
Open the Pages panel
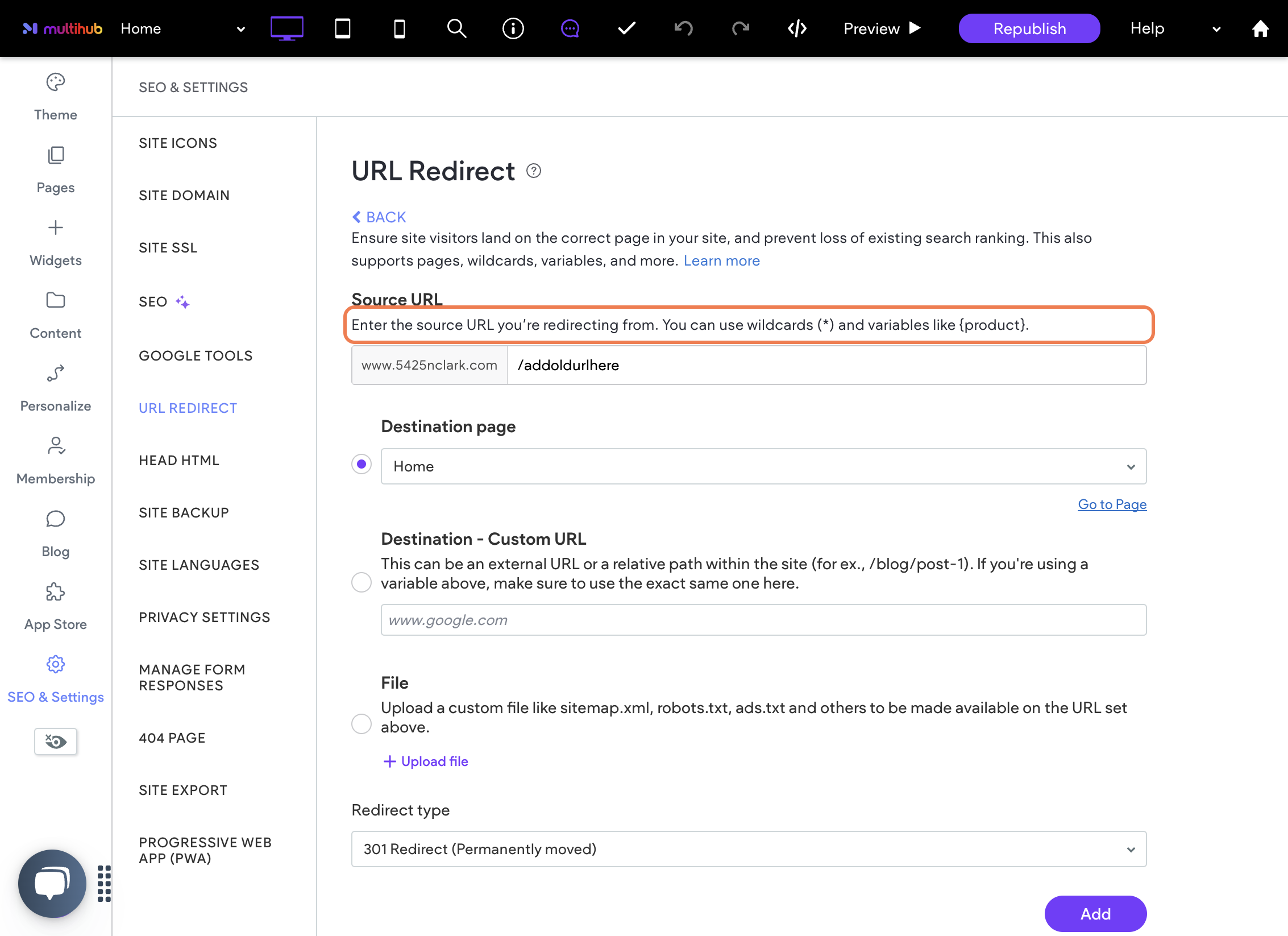coord(56,170)
